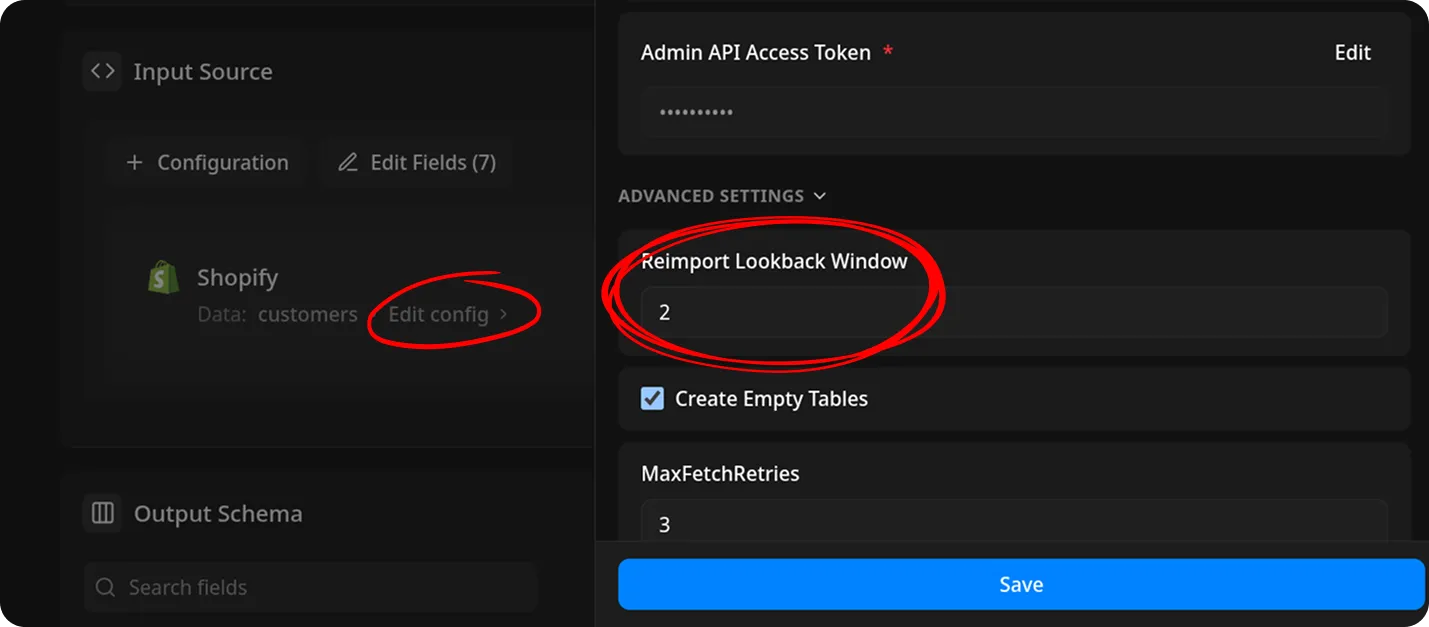
Task: Click the masked API token field
Action: 1013,113
